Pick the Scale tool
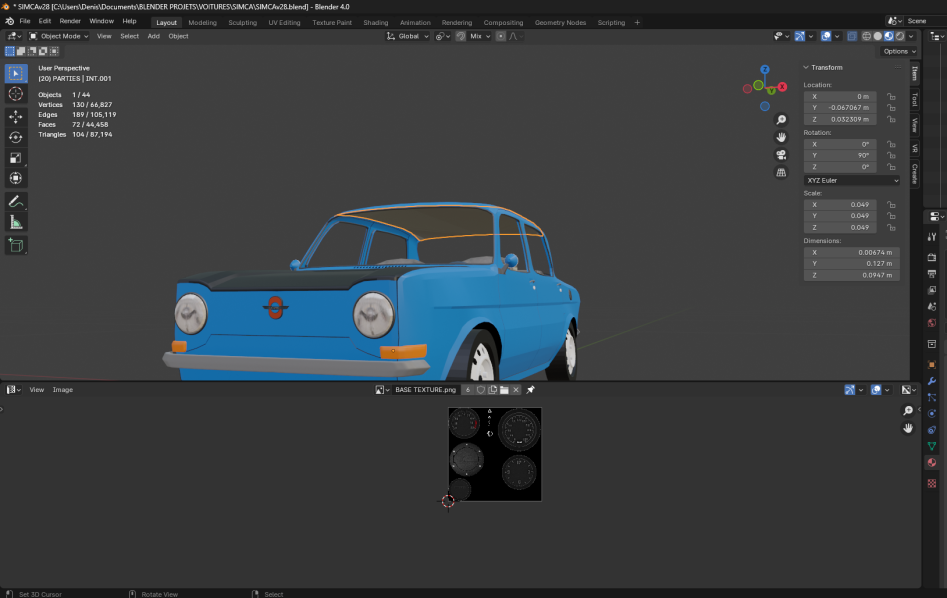Viewport: 947px width, 598px height. (x=16, y=158)
